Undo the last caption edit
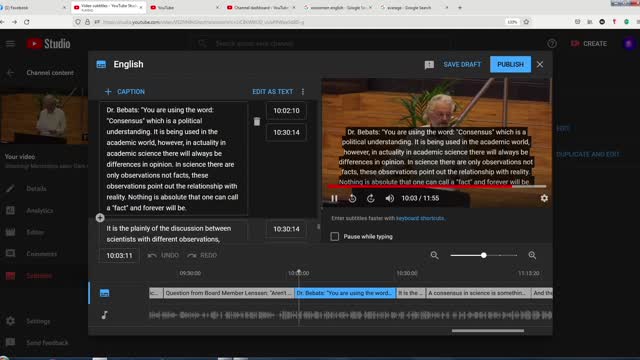640x360 pixels. click(x=163, y=256)
